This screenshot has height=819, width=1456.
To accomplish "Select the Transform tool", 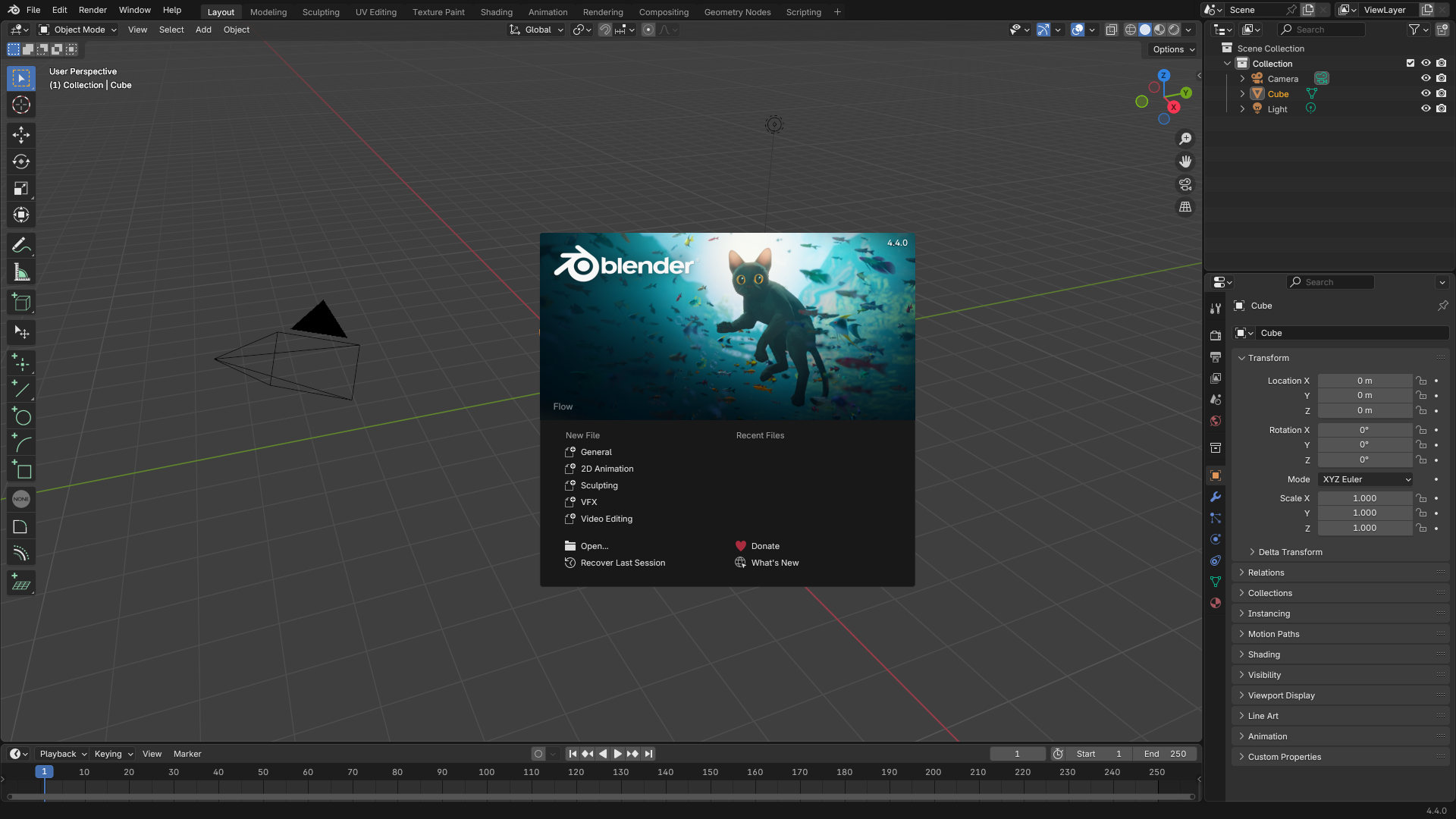I will point(21,215).
